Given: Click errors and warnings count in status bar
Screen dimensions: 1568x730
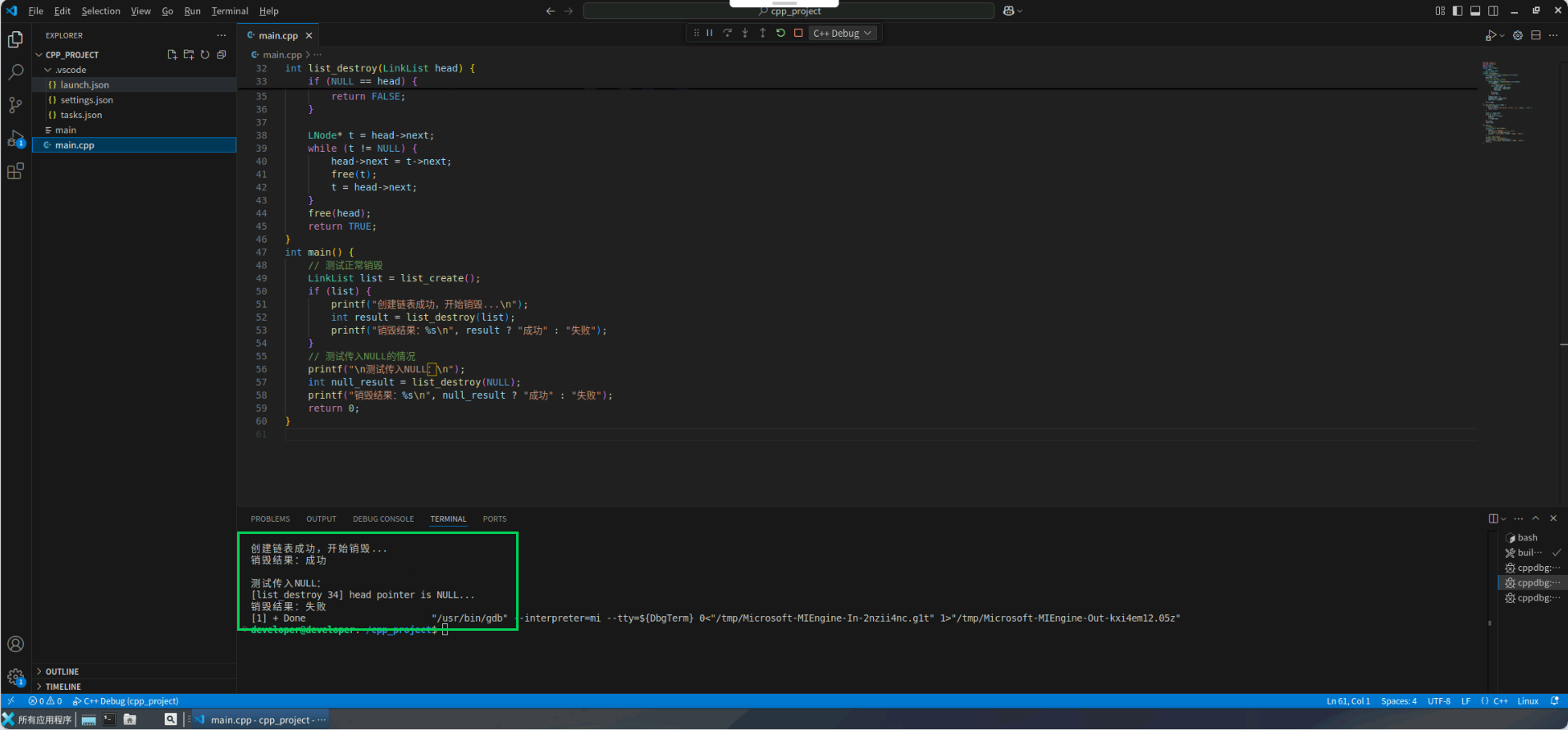Looking at the screenshot, I should 45,701.
